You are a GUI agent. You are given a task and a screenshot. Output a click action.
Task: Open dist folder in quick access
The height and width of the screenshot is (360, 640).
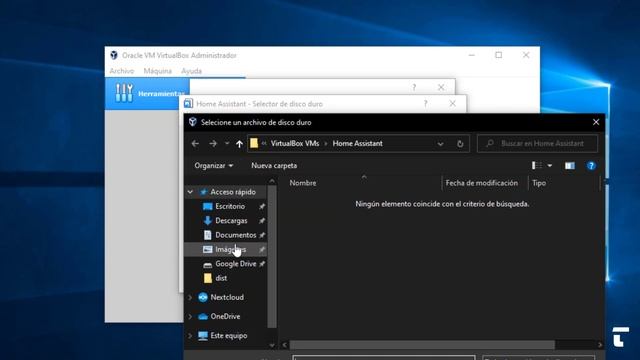click(x=221, y=278)
